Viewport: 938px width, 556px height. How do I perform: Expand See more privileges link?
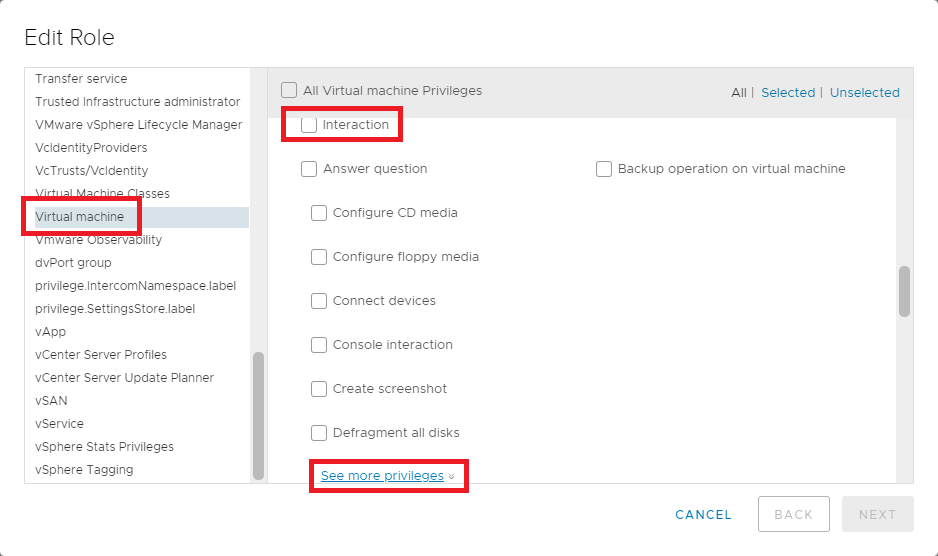pos(382,476)
